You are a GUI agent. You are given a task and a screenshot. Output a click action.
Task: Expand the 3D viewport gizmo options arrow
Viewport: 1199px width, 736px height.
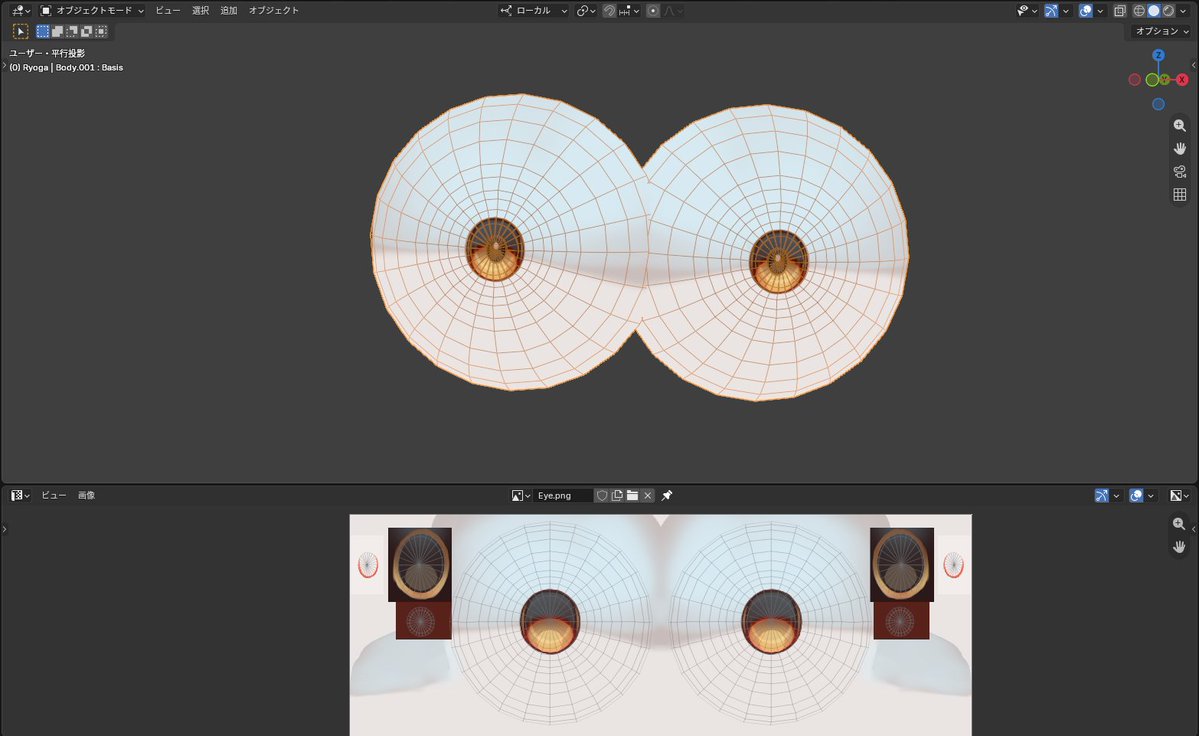[x=1066, y=11]
